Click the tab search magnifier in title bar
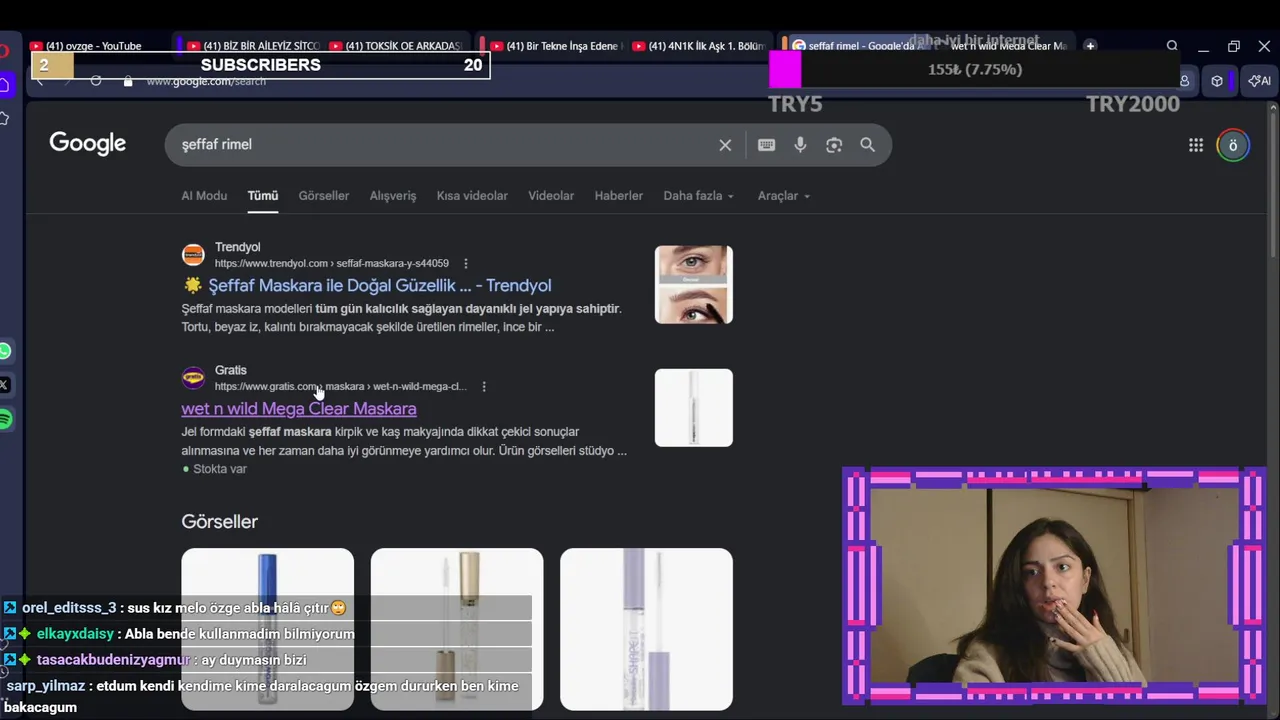Screen dimensions: 1280x720 (x=1172, y=46)
